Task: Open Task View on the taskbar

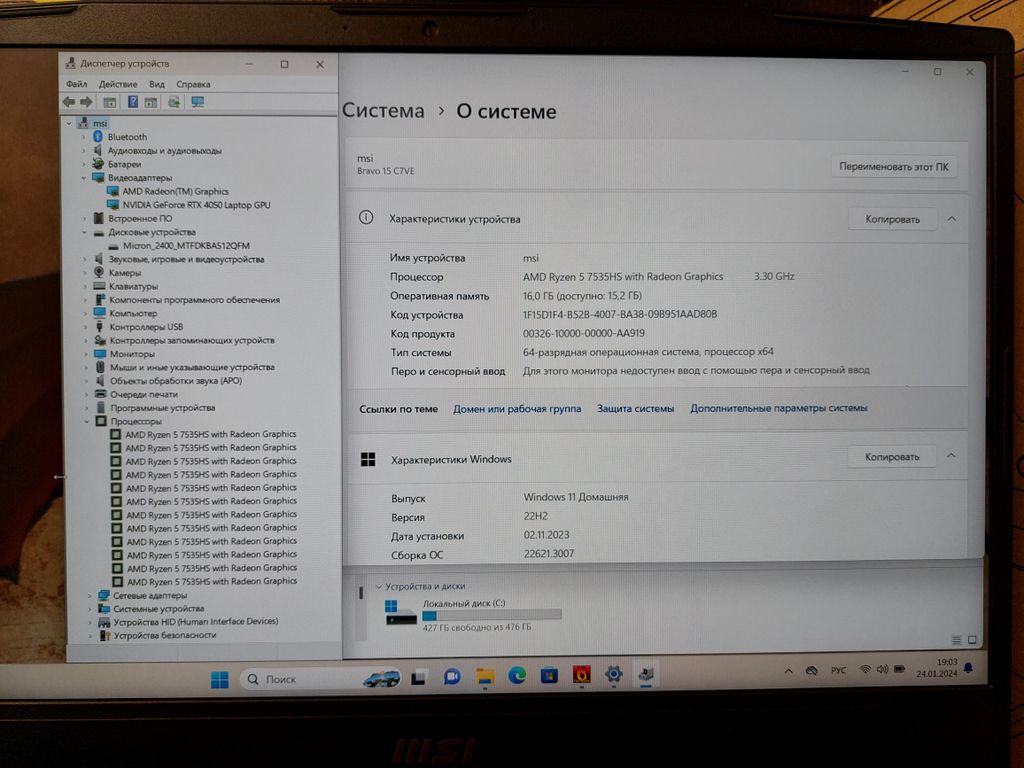Action: (x=419, y=679)
